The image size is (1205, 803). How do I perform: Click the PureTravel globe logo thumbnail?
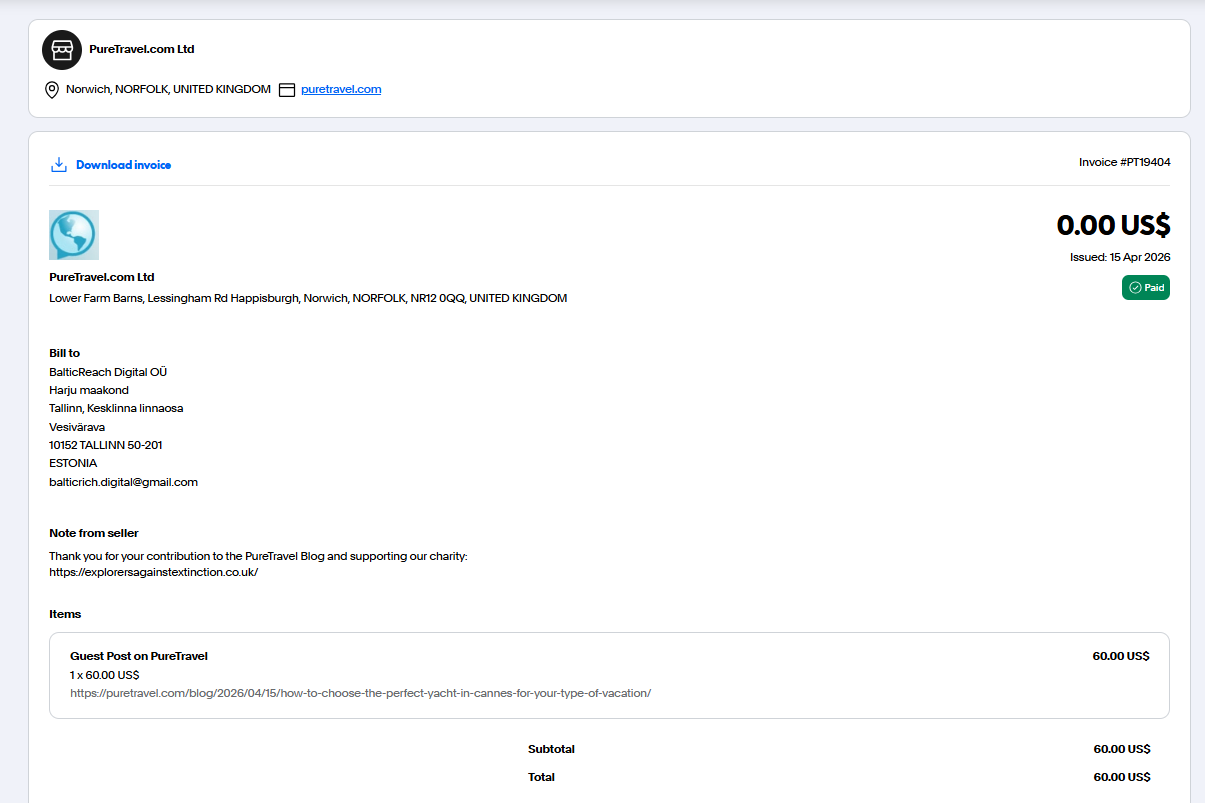(74, 235)
